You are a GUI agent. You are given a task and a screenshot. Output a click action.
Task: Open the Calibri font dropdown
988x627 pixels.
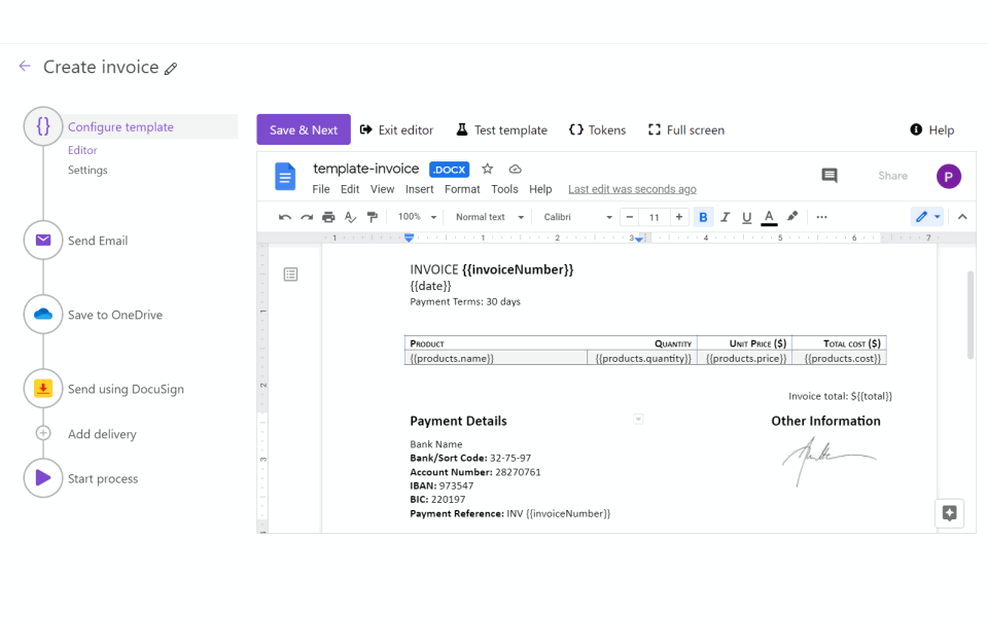click(x=578, y=217)
